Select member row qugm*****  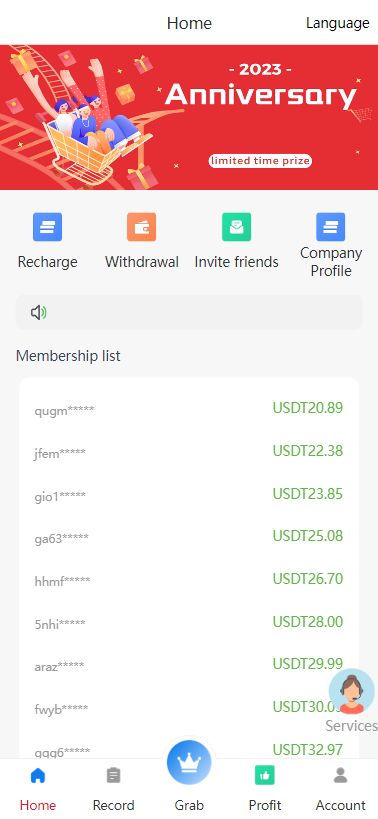pyautogui.click(x=189, y=408)
